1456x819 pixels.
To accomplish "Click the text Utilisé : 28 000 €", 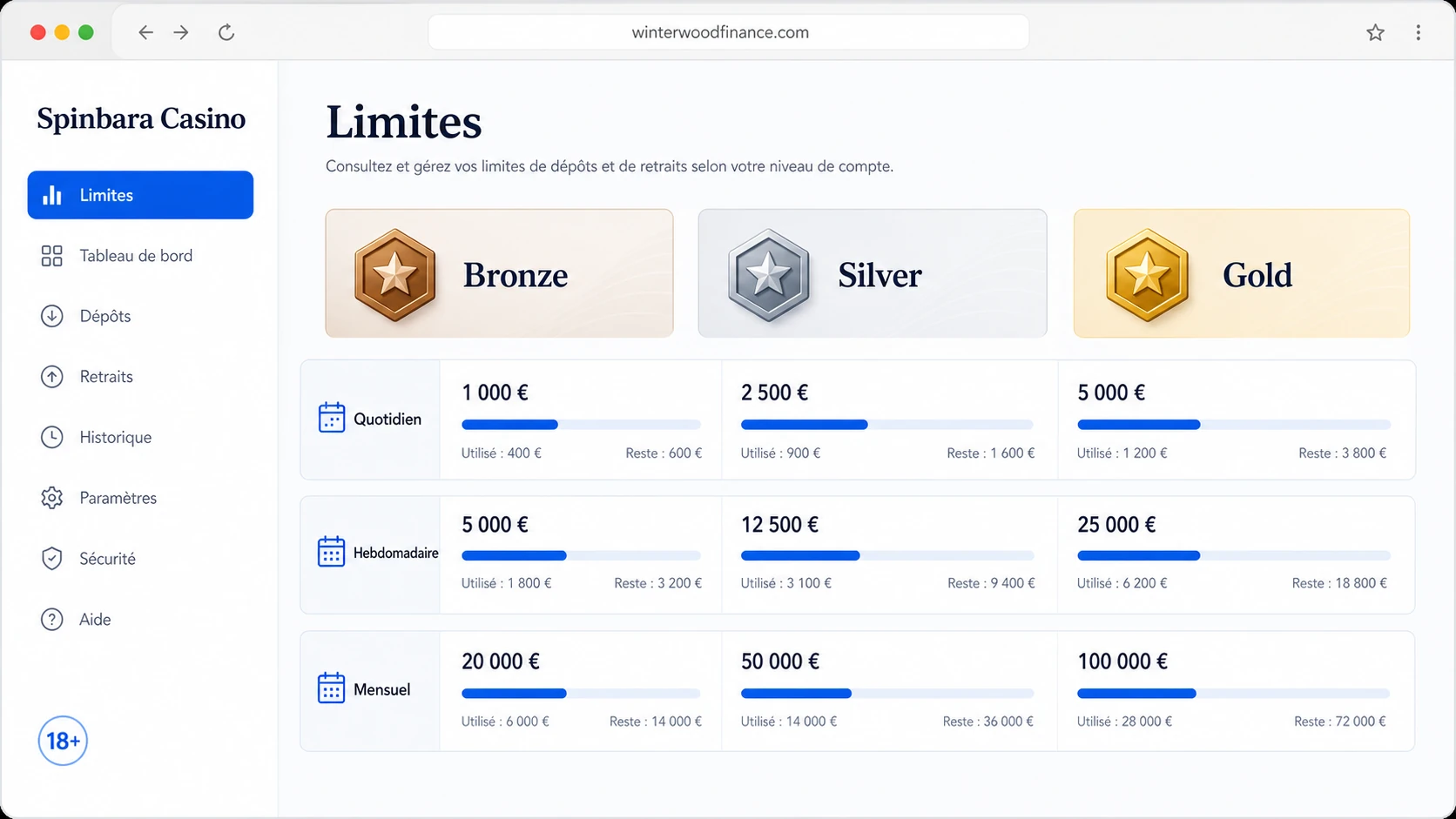I will click(x=1124, y=722).
